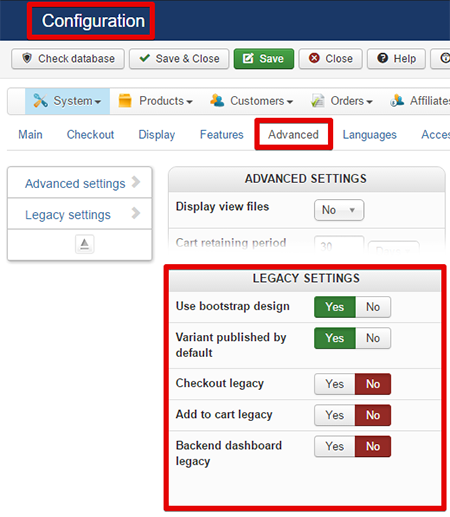The height and width of the screenshot is (517, 450).
Task: Open the cart retaining period Days dropdown
Action: click(x=393, y=248)
